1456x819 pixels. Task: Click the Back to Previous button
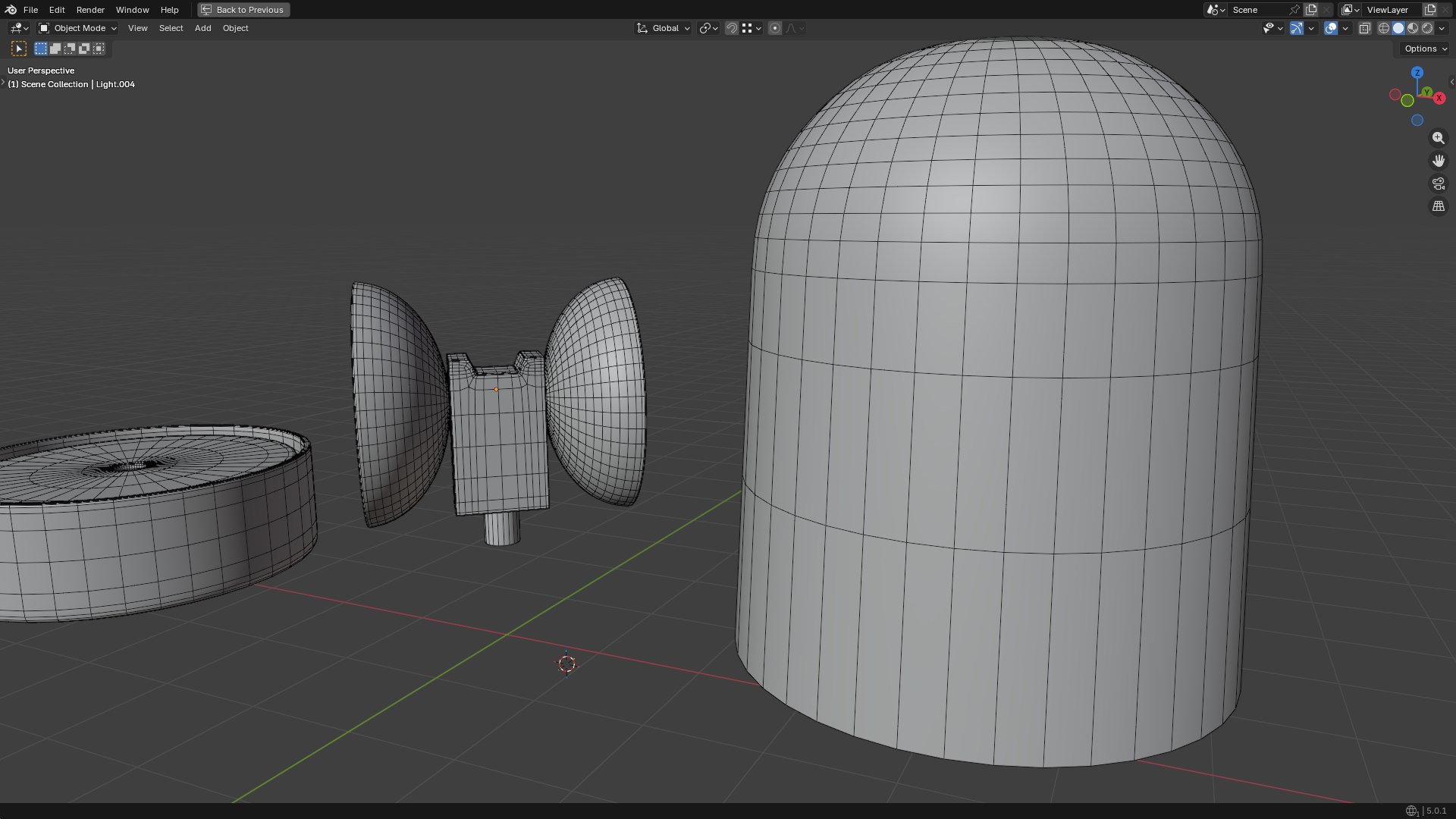243,10
